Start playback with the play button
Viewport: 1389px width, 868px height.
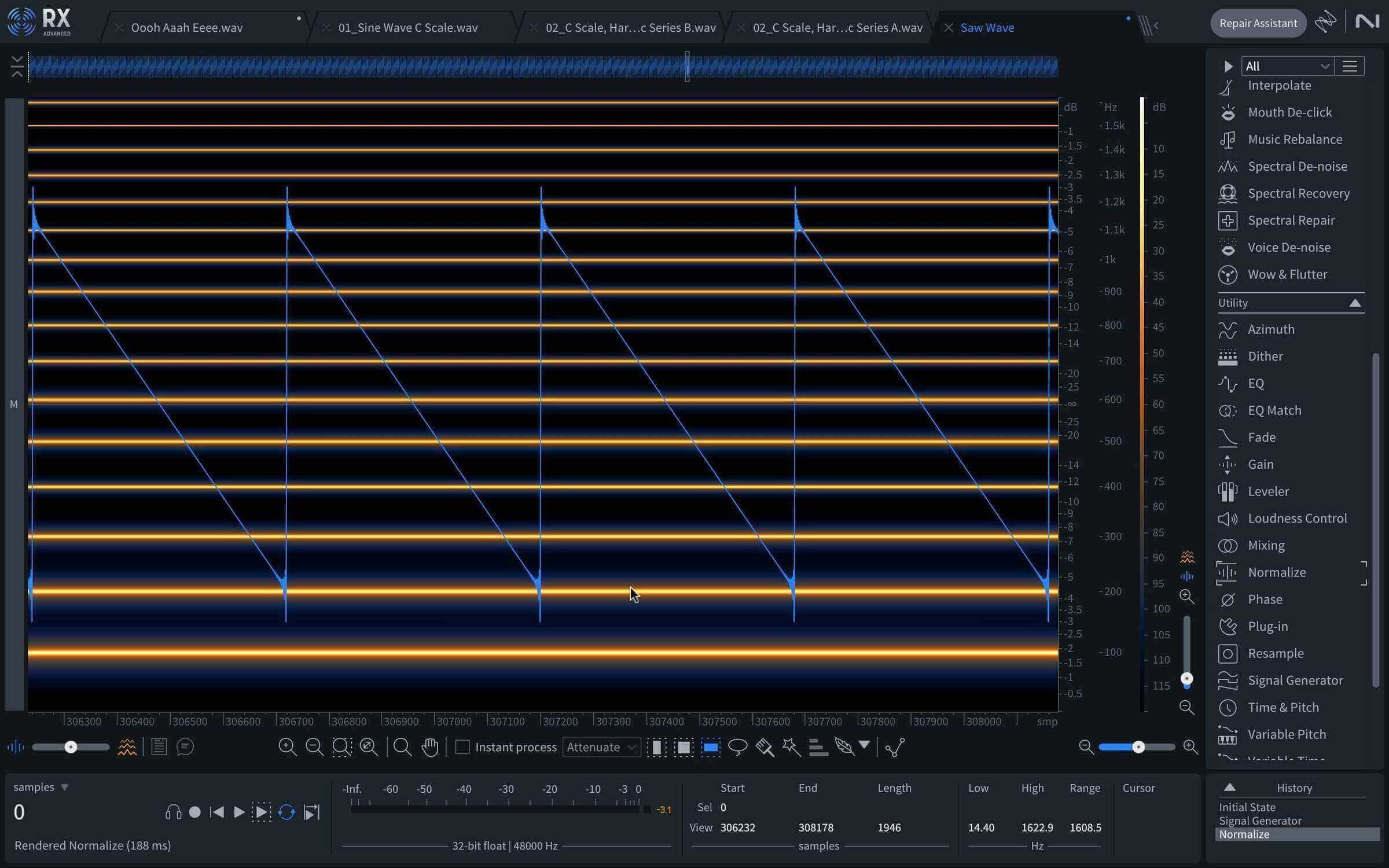238,812
